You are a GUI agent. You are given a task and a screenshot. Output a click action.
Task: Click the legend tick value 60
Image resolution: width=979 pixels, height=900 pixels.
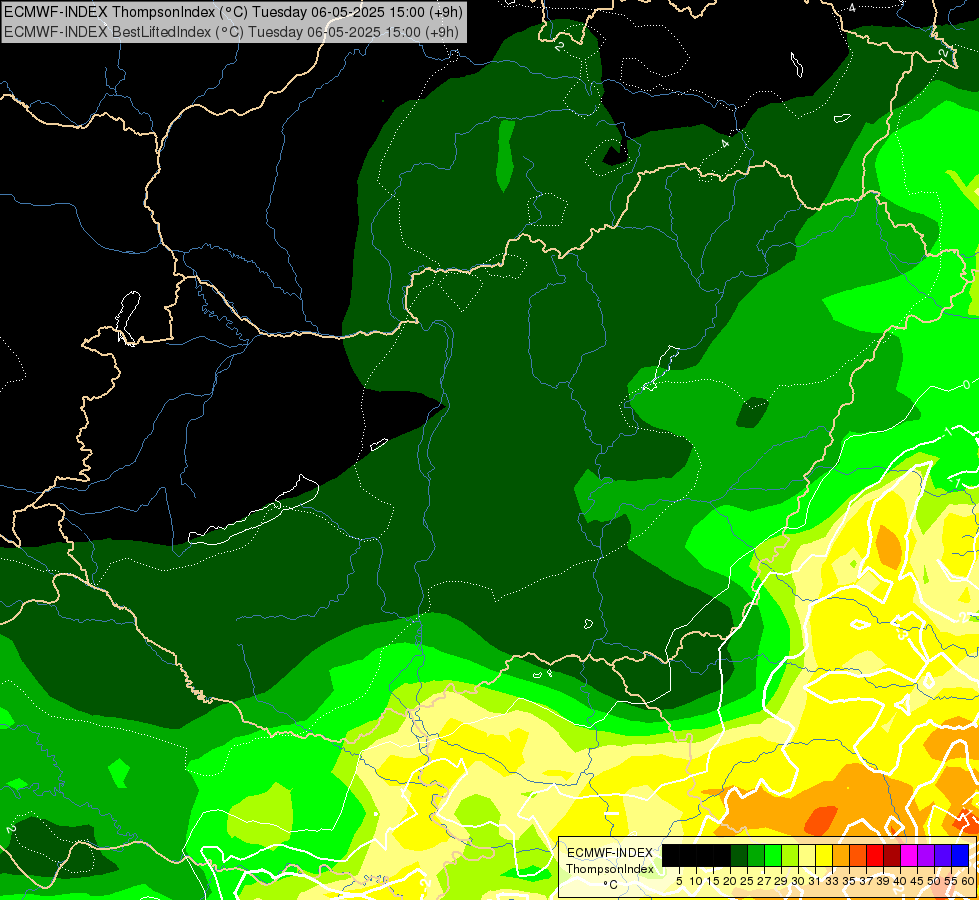[968, 881]
